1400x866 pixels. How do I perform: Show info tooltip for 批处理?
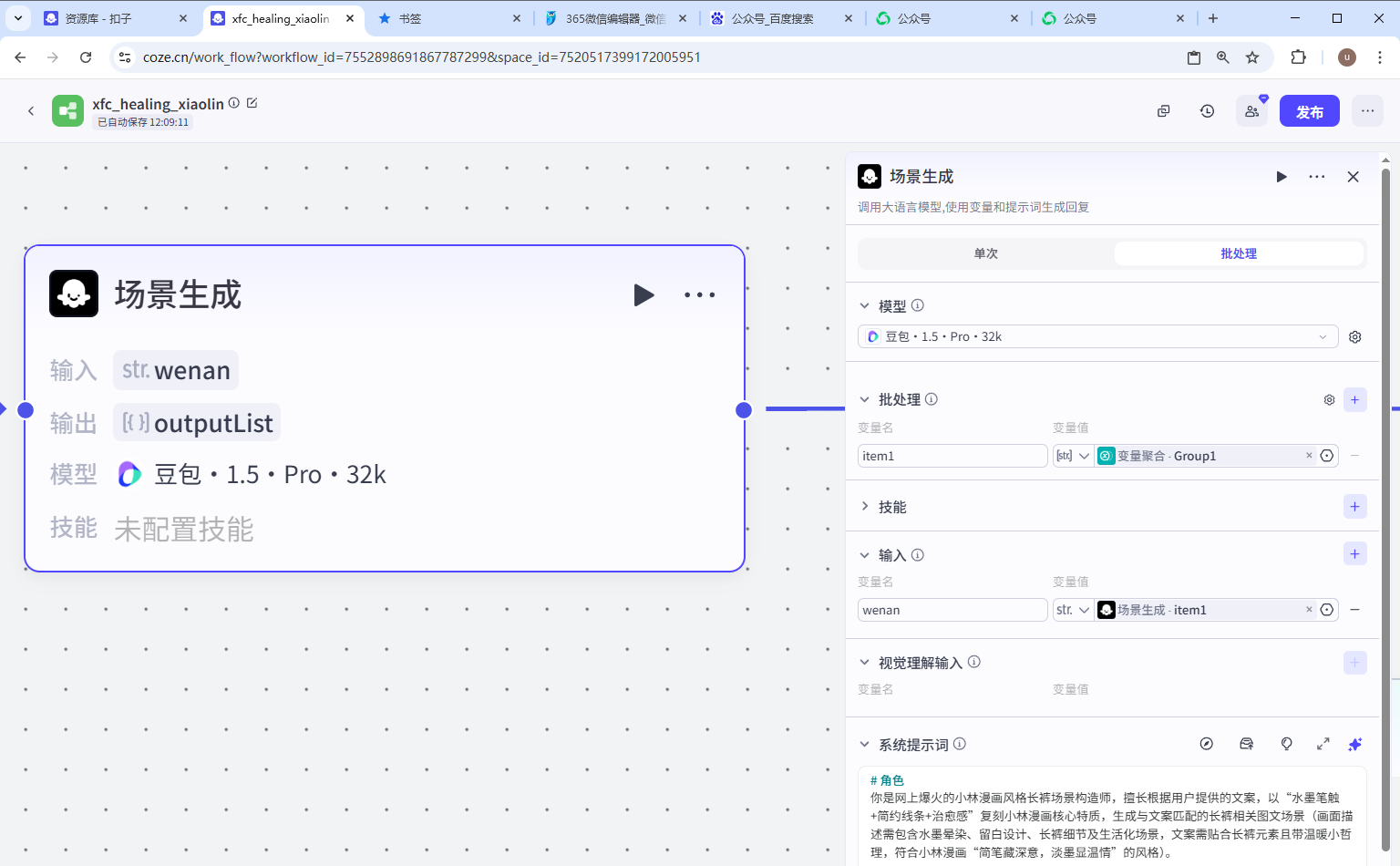click(x=932, y=398)
